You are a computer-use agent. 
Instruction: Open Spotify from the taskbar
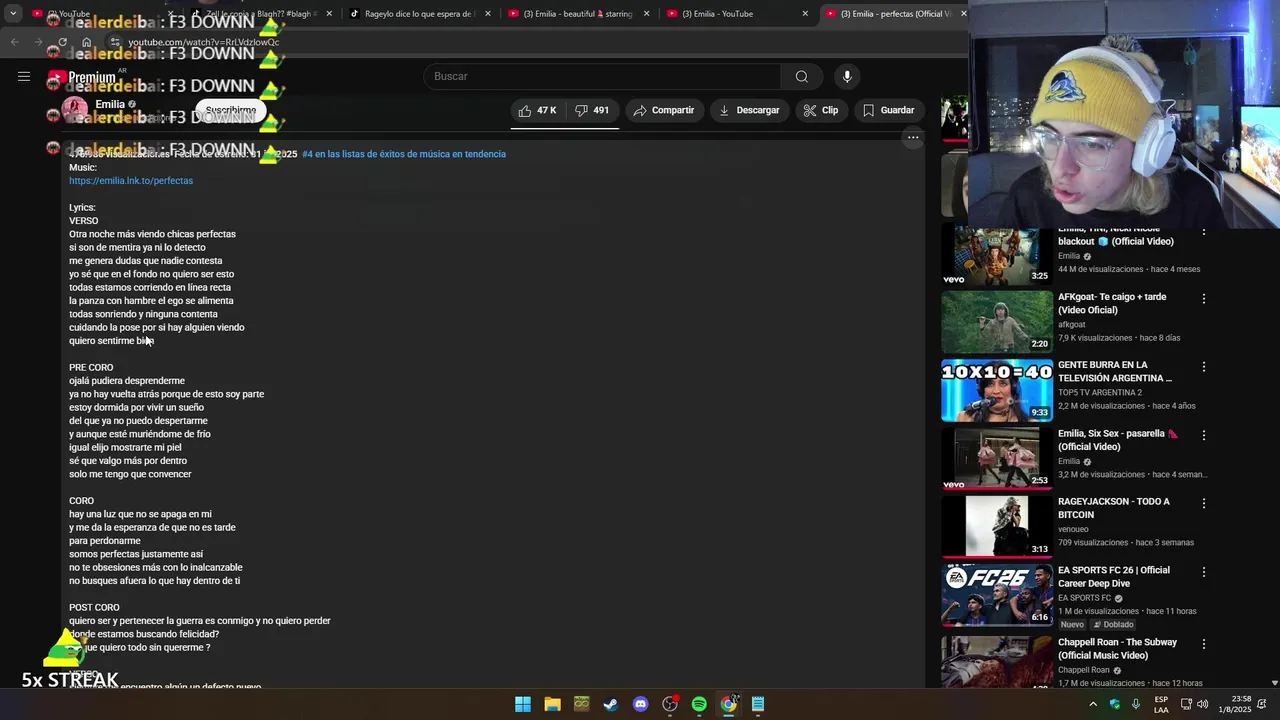pos(699,704)
